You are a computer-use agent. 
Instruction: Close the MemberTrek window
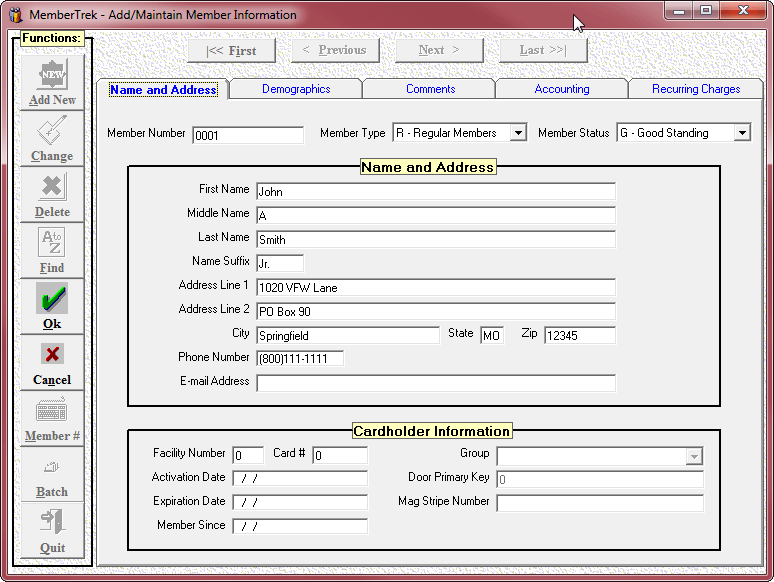(x=743, y=10)
